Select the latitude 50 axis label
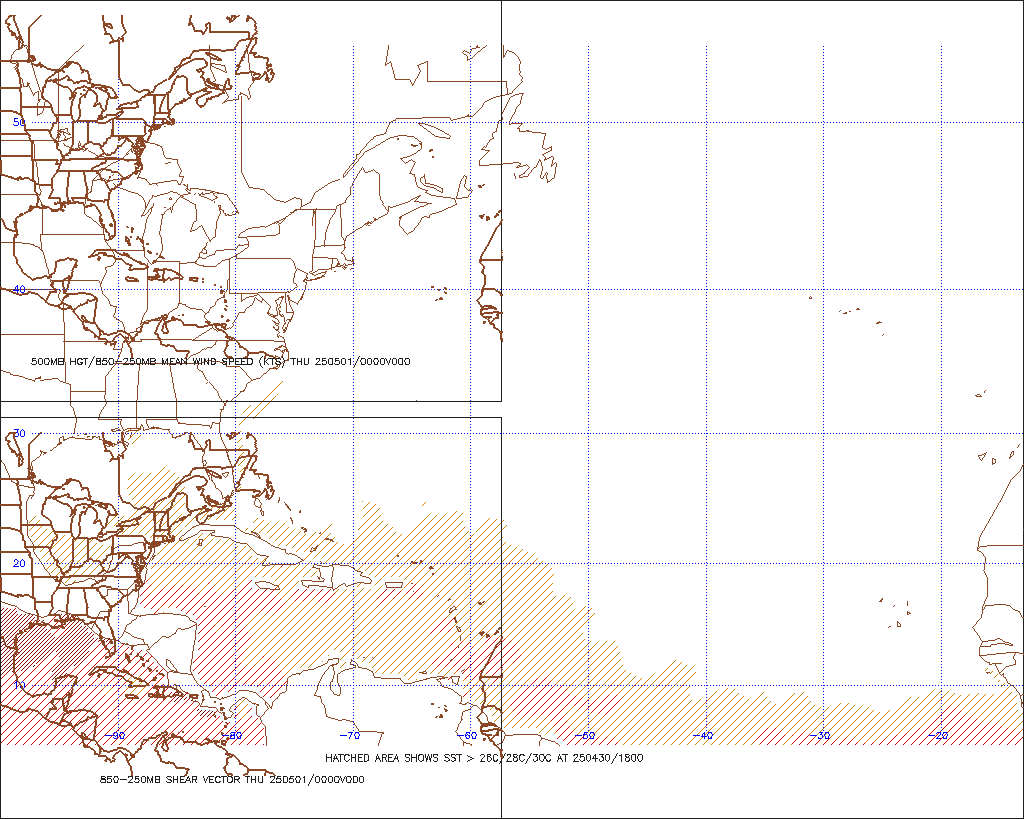The width and height of the screenshot is (1024, 819). [x=19, y=122]
